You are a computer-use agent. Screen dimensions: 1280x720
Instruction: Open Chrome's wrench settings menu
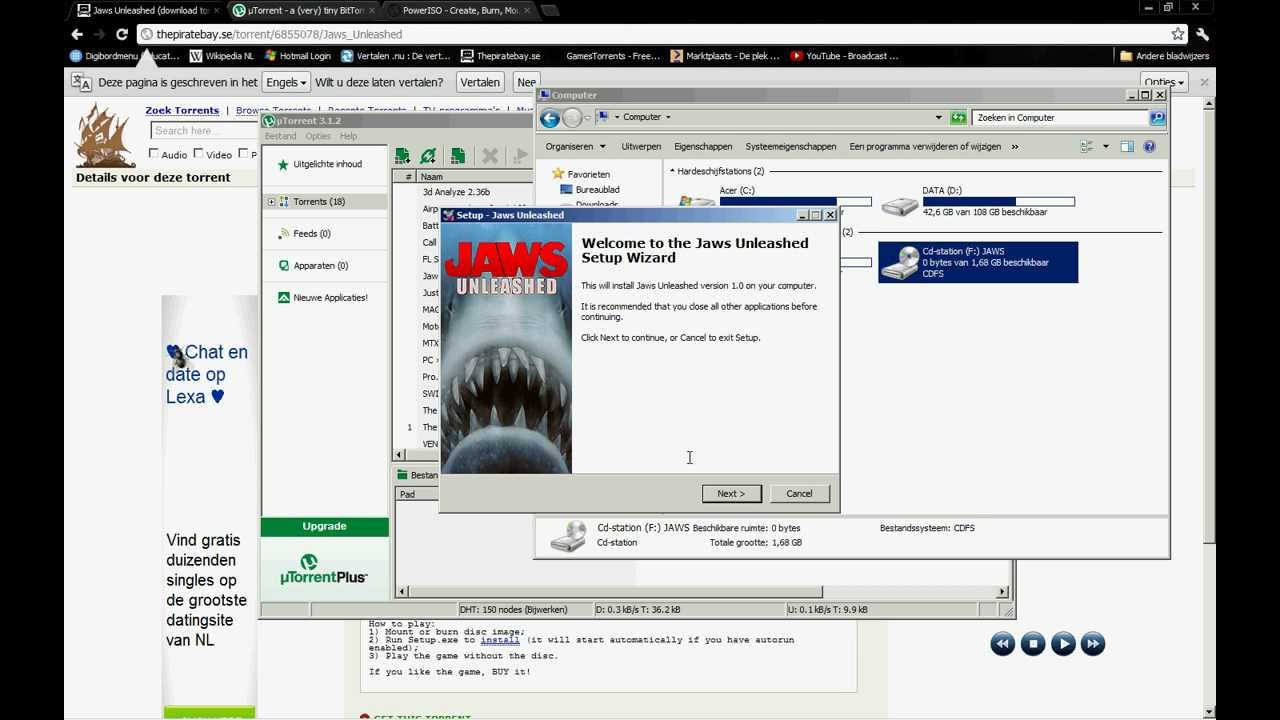(x=1203, y=34)
